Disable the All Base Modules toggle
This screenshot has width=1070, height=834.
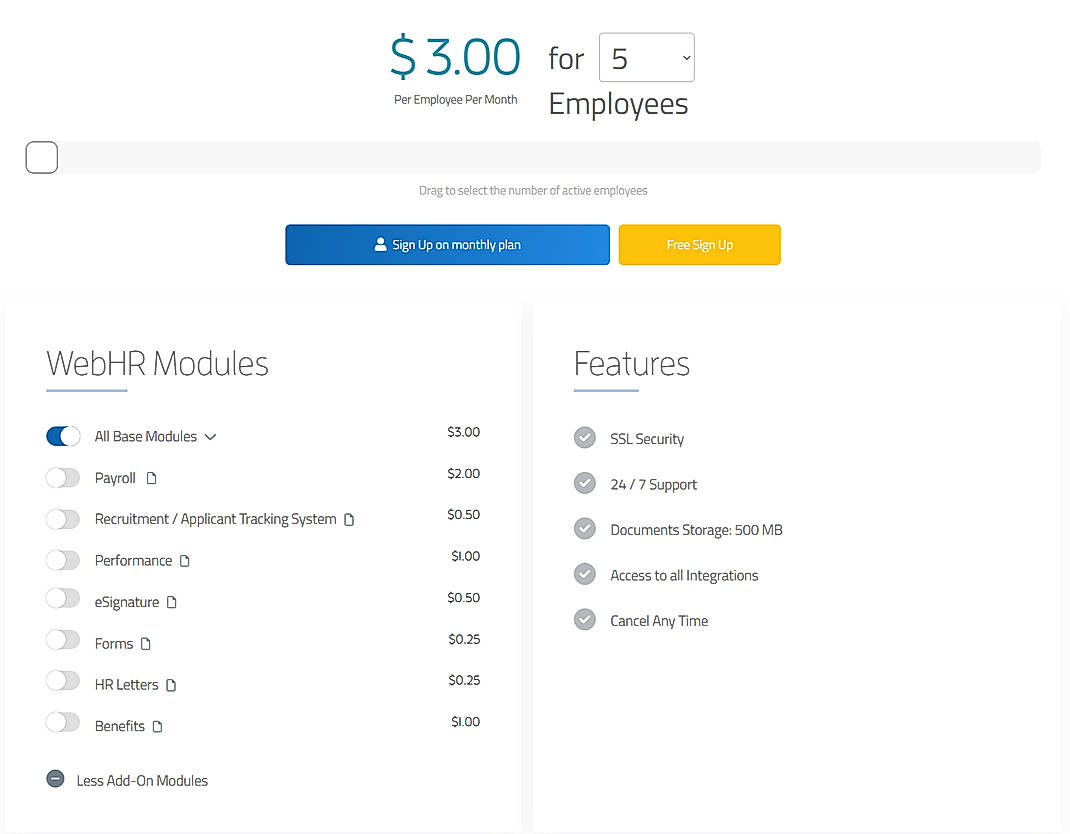tap(63, 436)
